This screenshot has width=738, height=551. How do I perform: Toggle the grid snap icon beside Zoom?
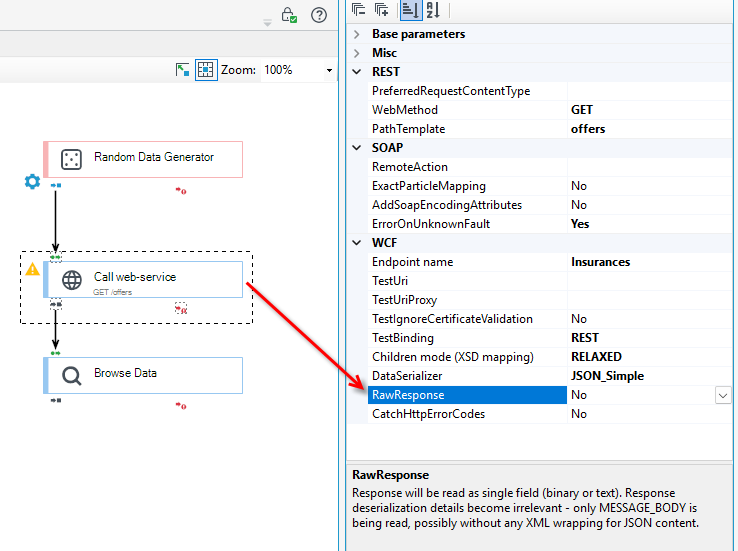click(x=206, y=70)
